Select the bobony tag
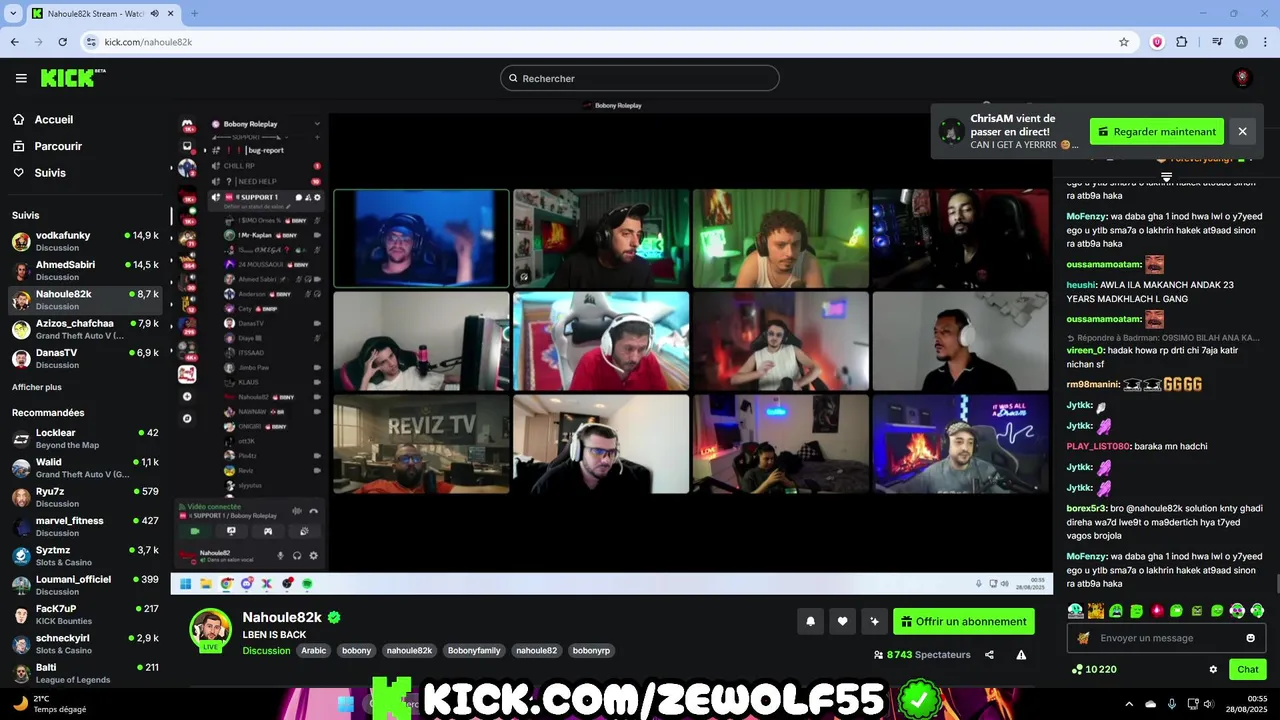 (x=356, y=651)
